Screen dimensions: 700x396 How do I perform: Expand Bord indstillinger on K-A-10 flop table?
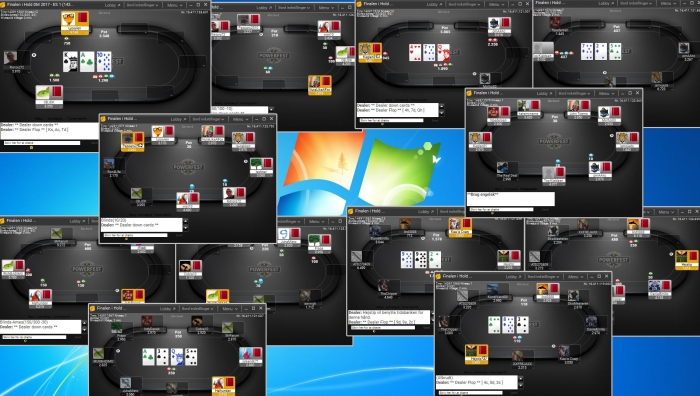click(143, 5)
